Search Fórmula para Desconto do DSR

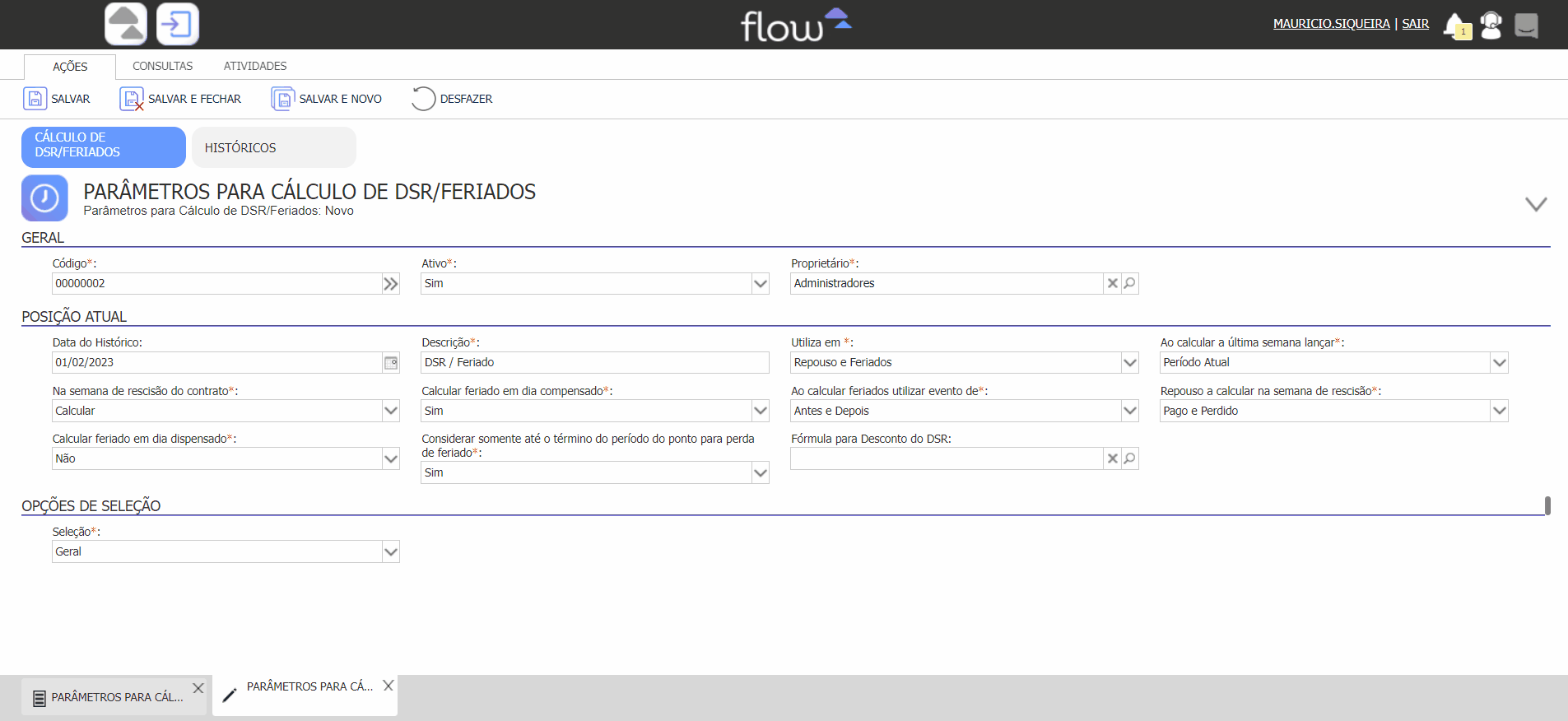point(1130,458)
